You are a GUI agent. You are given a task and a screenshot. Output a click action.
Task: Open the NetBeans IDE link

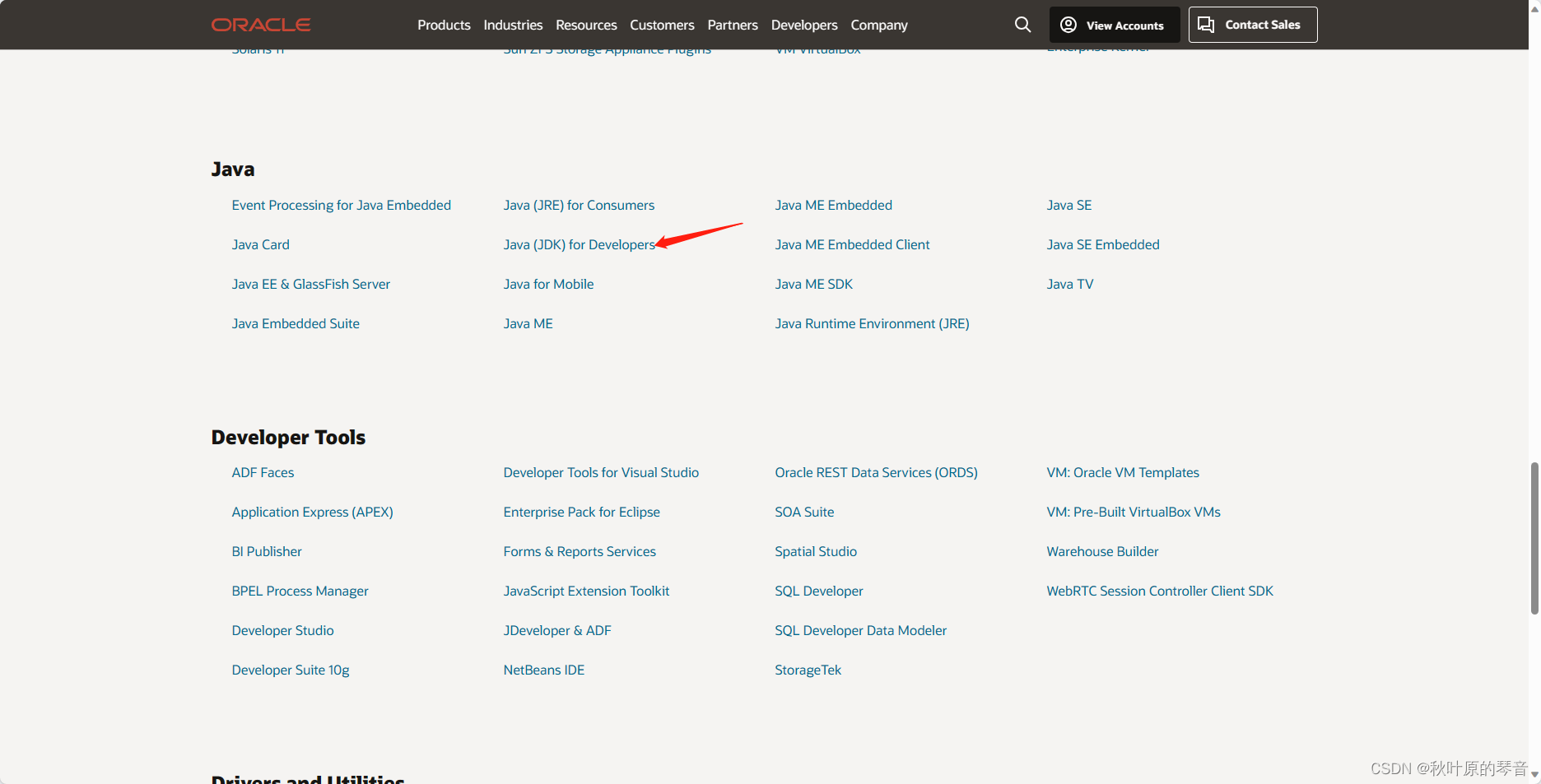click(544, 670)
